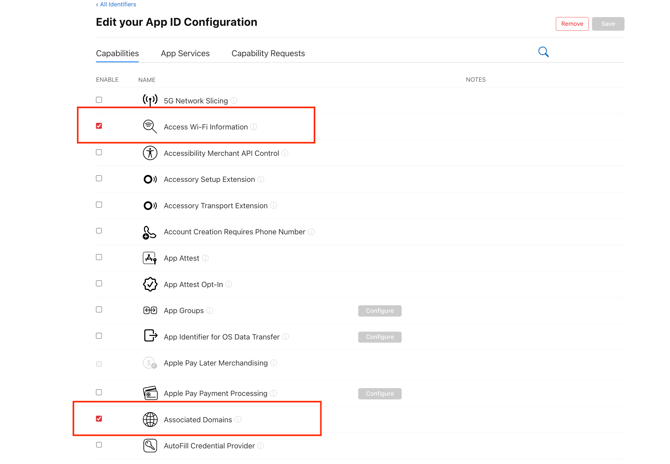Image resolution: width=670 pixels, height=464 pixels.
Task: Enable the 5G Network Slicing checkbox
Action: click(99, 100)
